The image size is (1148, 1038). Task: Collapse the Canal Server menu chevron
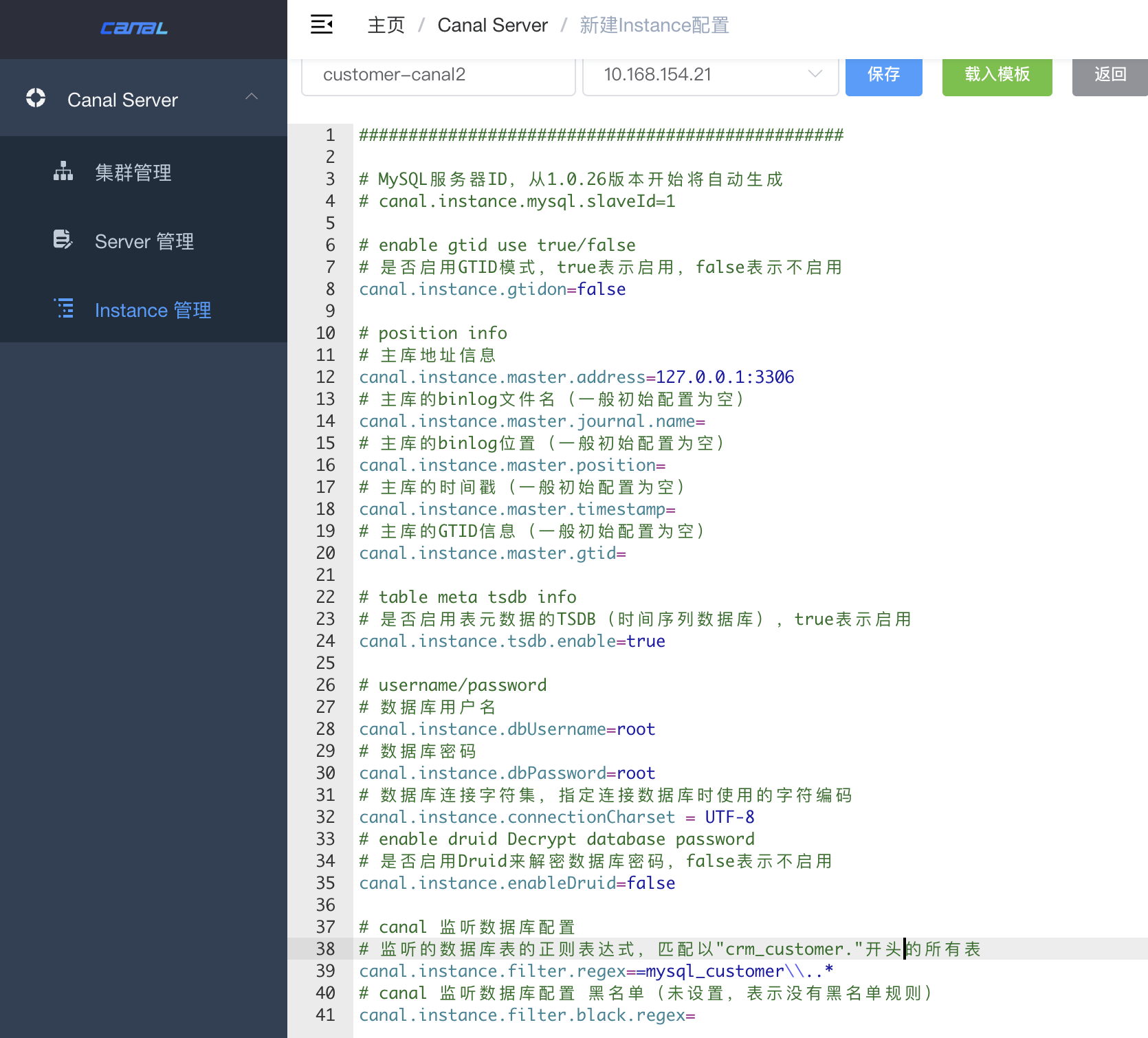click(252, 97)
